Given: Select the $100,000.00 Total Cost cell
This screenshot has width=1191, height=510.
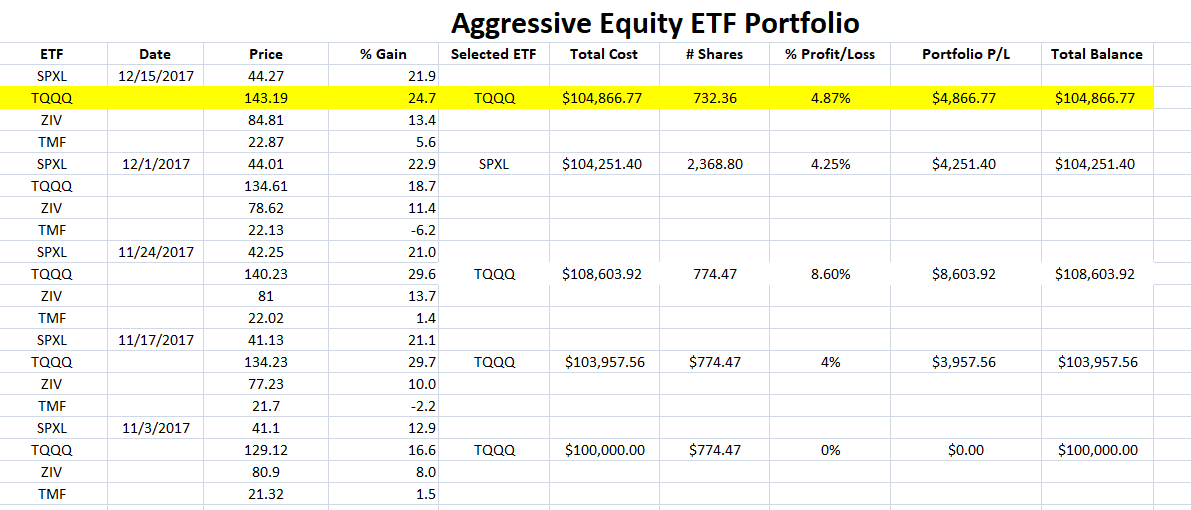Looking at the screenshot, I should [x=604, y=450].
